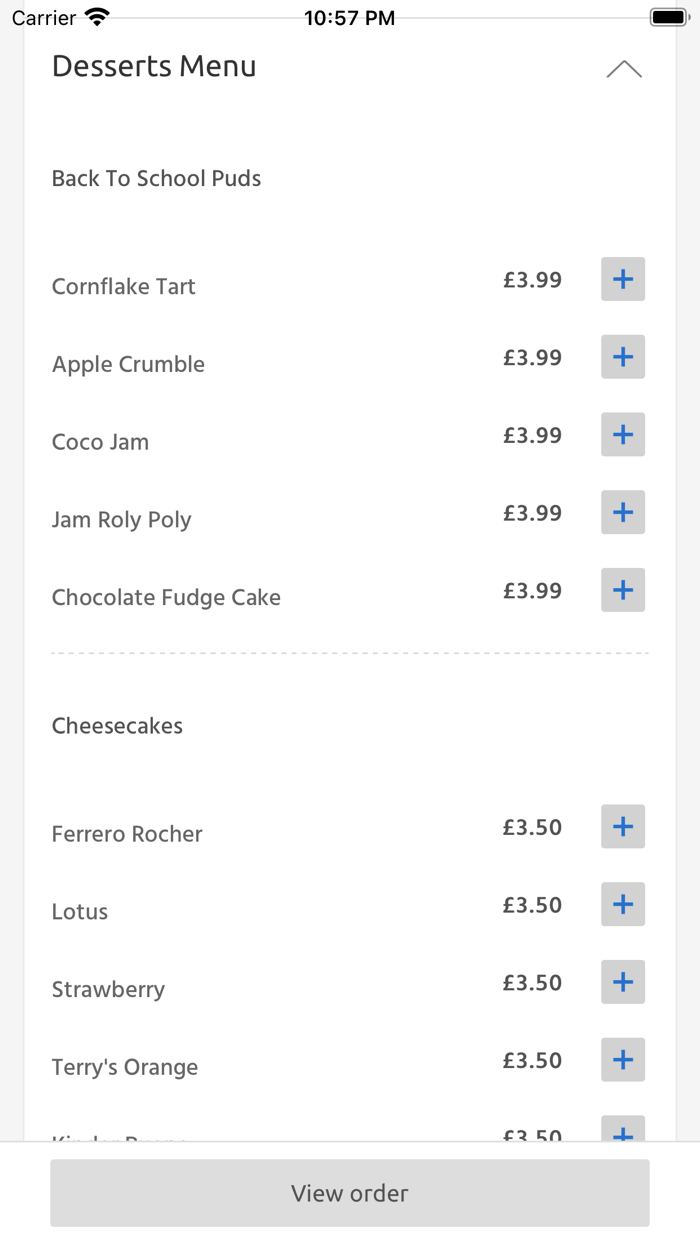Screen dimensions: 700x1244
Task: Add Chocolate Fudge Cake to the order
Action: coord(622,590)
